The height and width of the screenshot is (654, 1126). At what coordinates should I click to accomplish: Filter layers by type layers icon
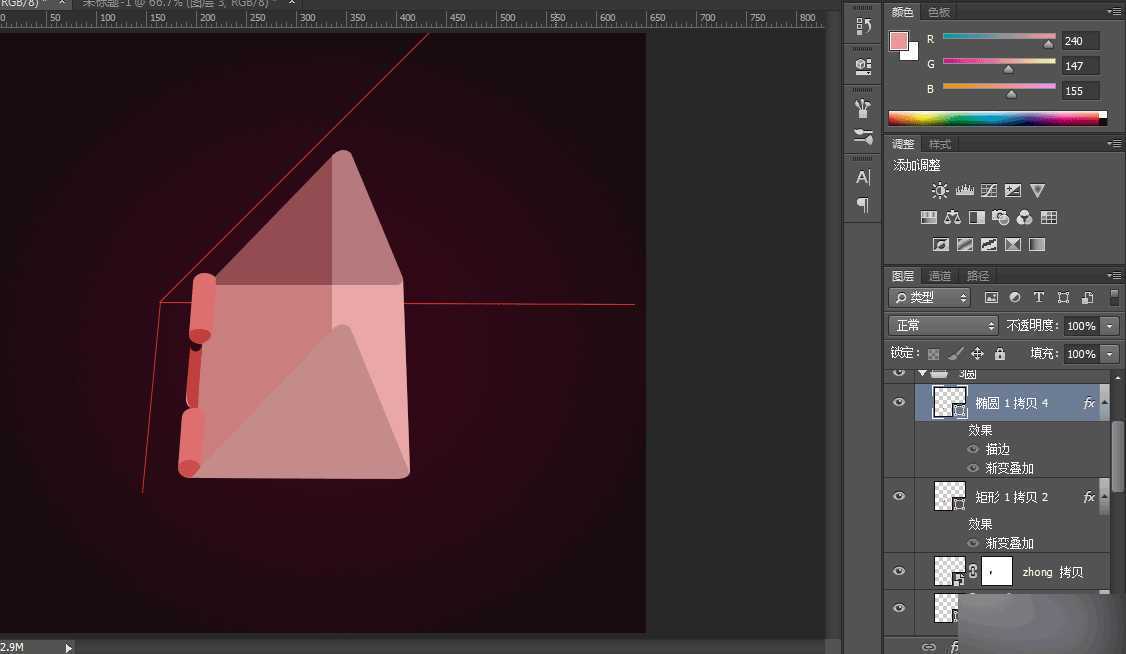1039,297
